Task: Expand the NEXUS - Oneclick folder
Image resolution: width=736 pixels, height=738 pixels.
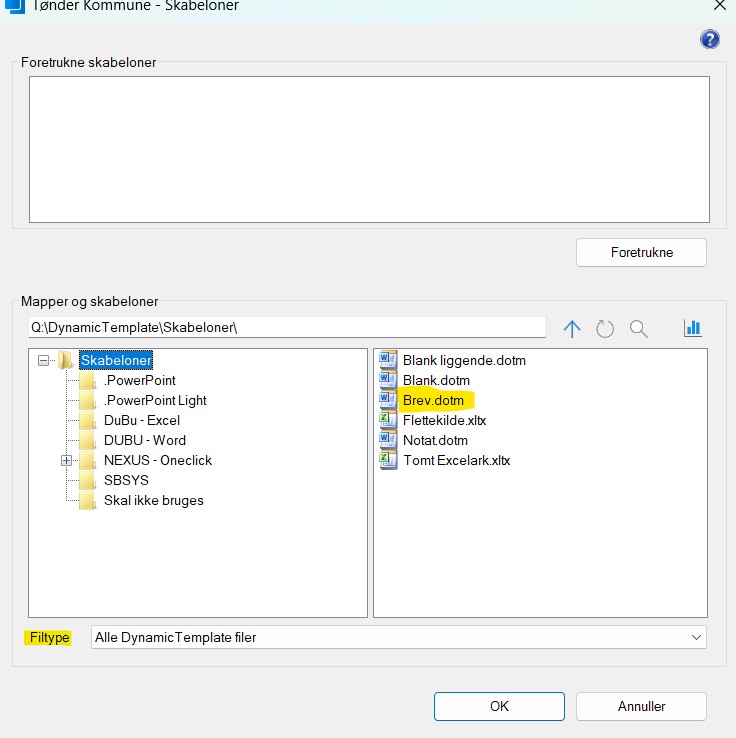Action: (x=67, y=460)
